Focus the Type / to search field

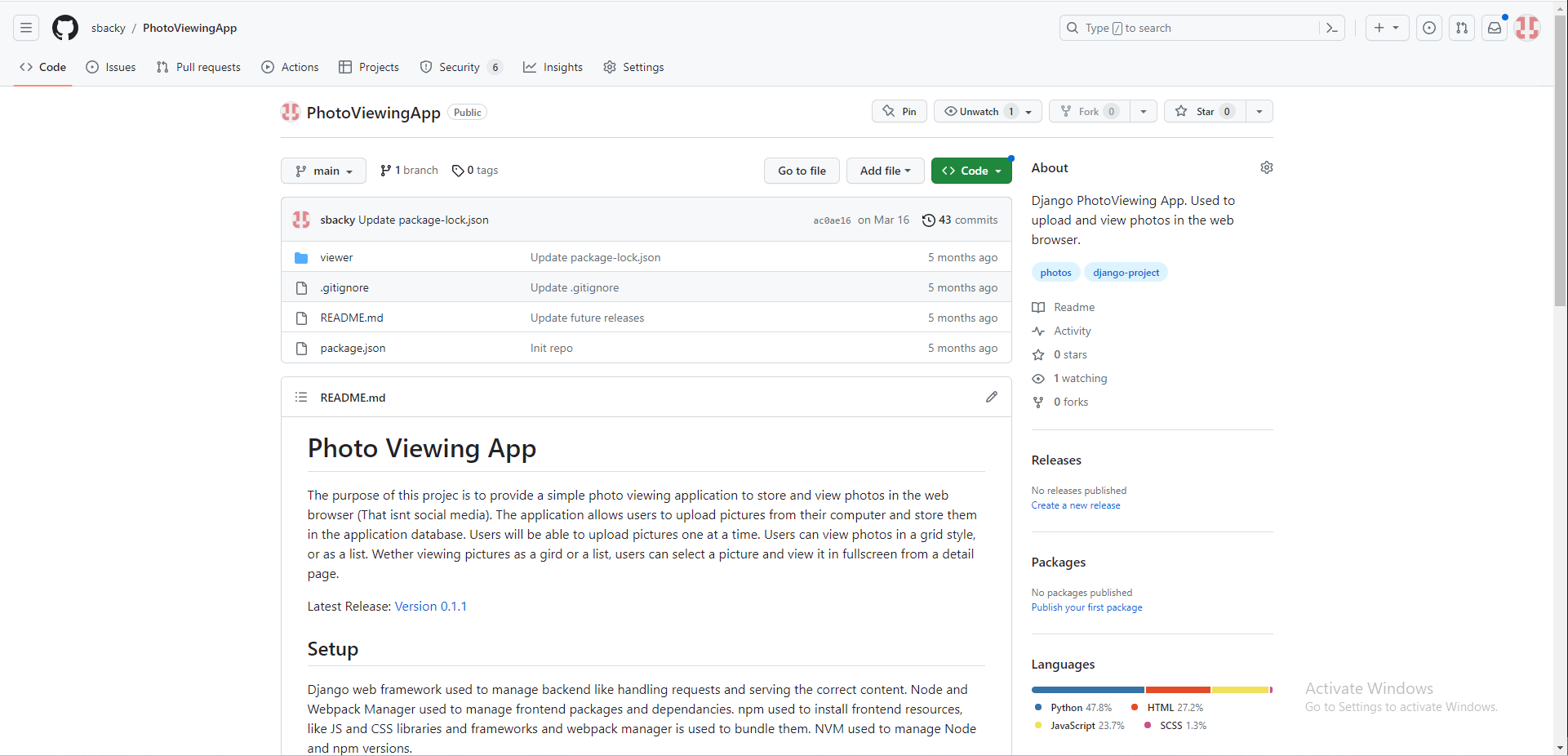tap(1202, 28)
